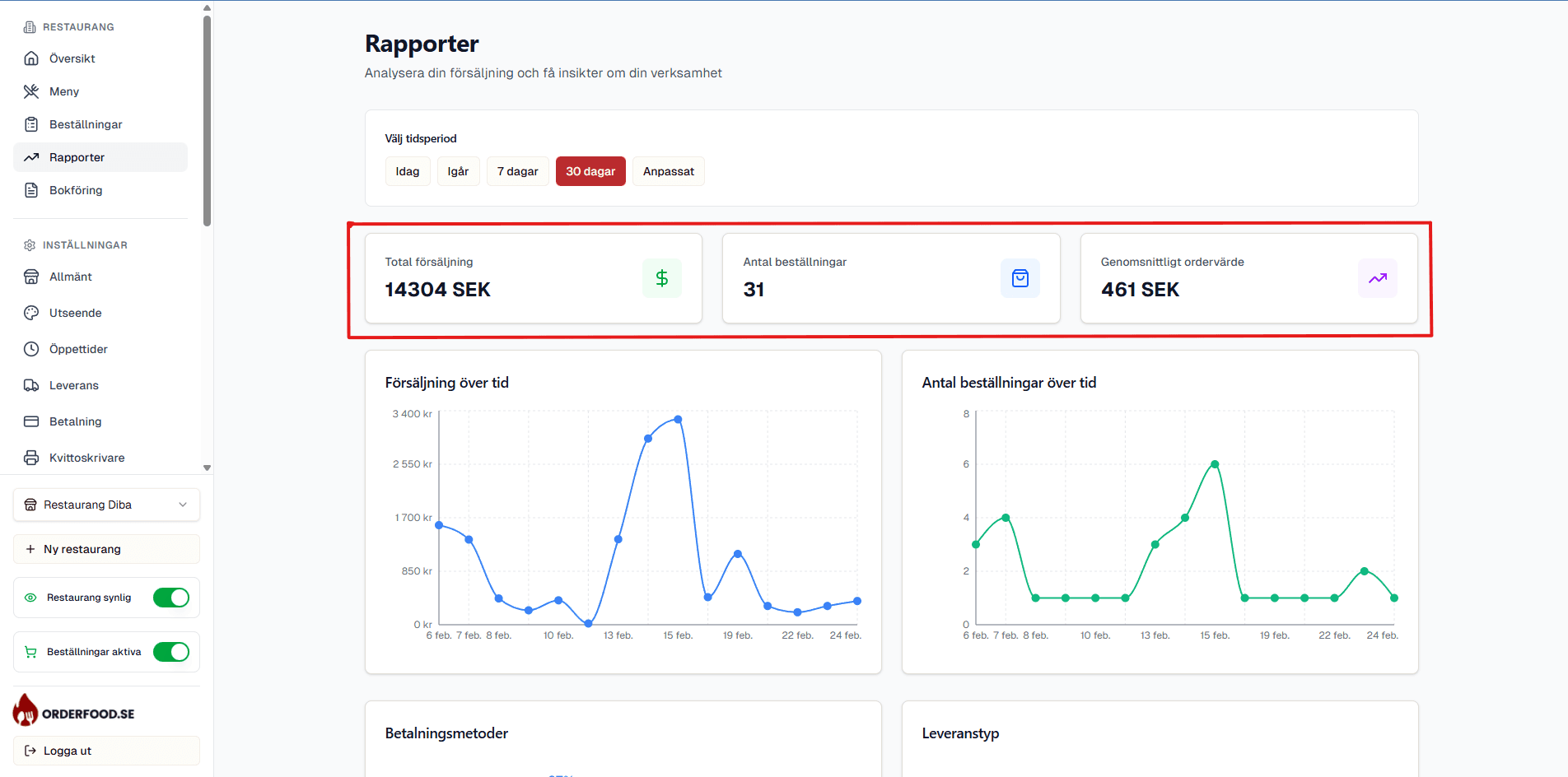Screen dimensions: 1568x777
Task: Open Beställningar in the sidebar menu
Action: [86, 124]
